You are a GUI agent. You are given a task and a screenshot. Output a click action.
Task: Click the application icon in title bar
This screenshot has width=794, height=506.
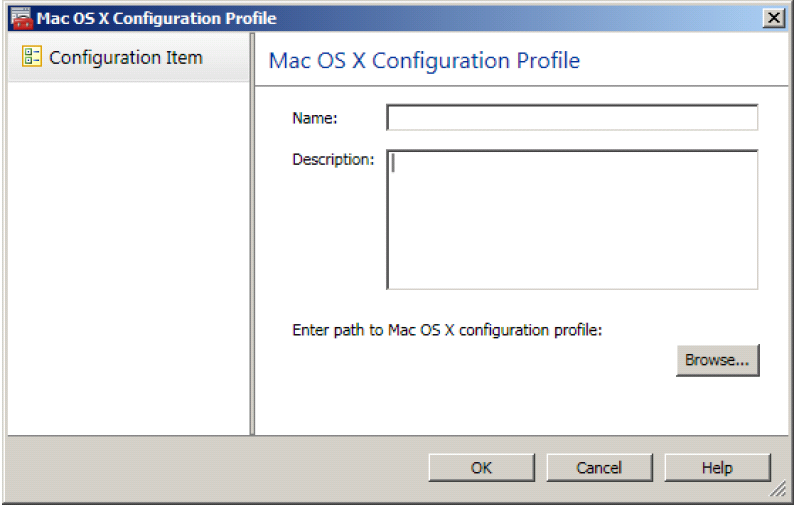pyautogui.click(x=20, y=19)
